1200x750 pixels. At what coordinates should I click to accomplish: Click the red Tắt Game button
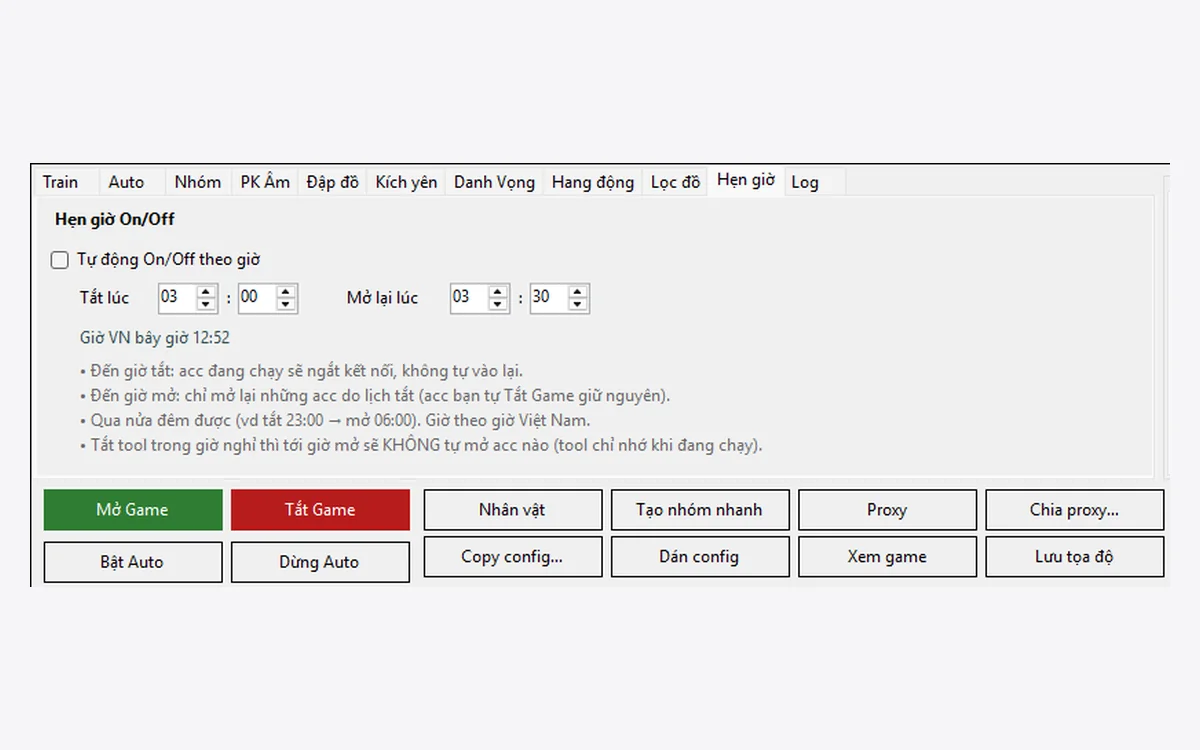[x=320, y=510]
